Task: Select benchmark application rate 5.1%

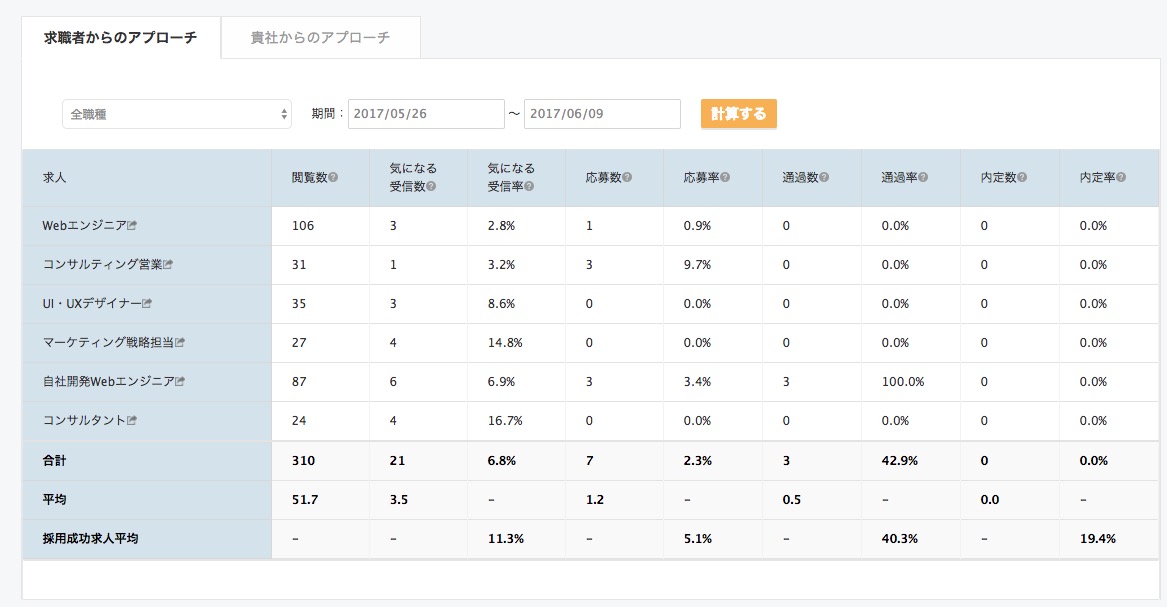Action: tap(698, 539)
